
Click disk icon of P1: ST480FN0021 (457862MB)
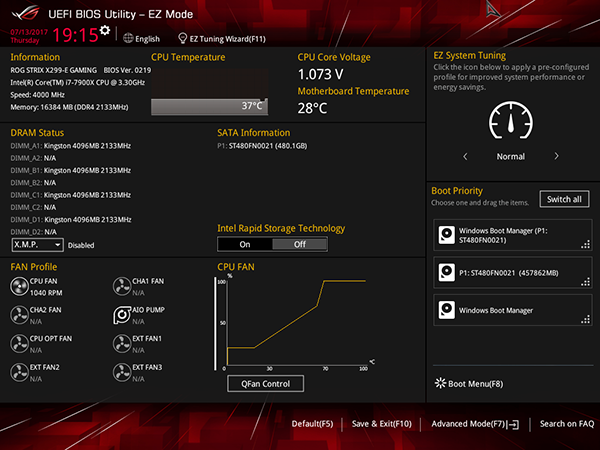[447, 272]
